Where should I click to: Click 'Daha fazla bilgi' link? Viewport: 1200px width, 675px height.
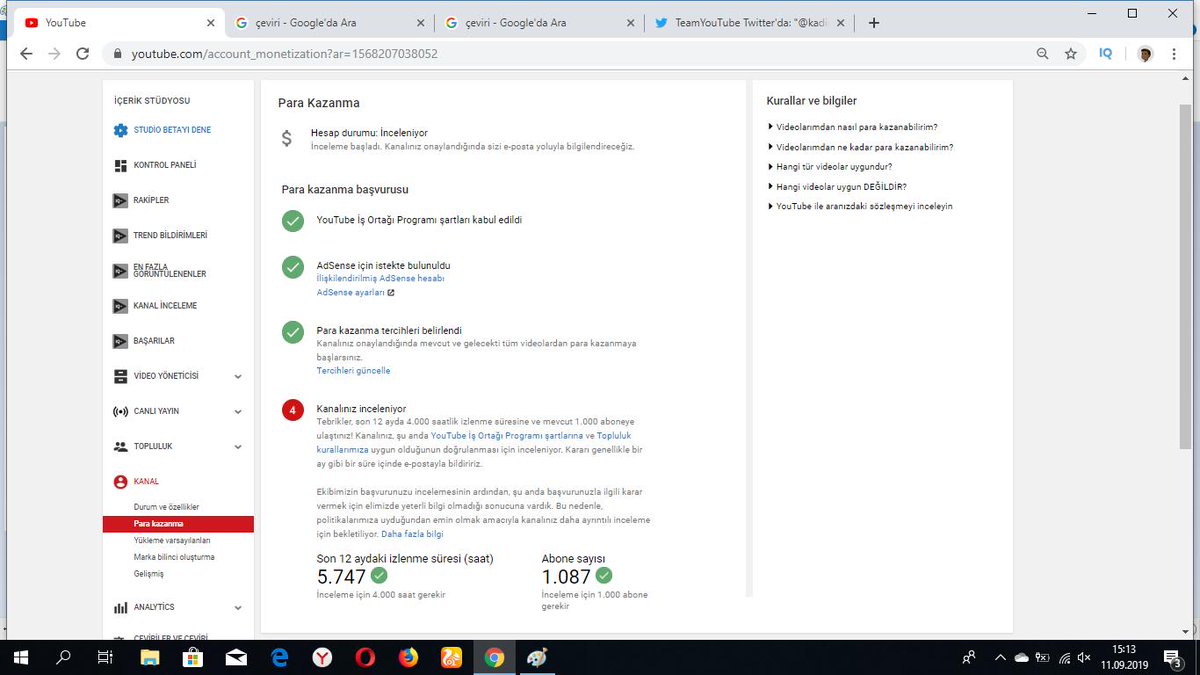pos(412,535)
